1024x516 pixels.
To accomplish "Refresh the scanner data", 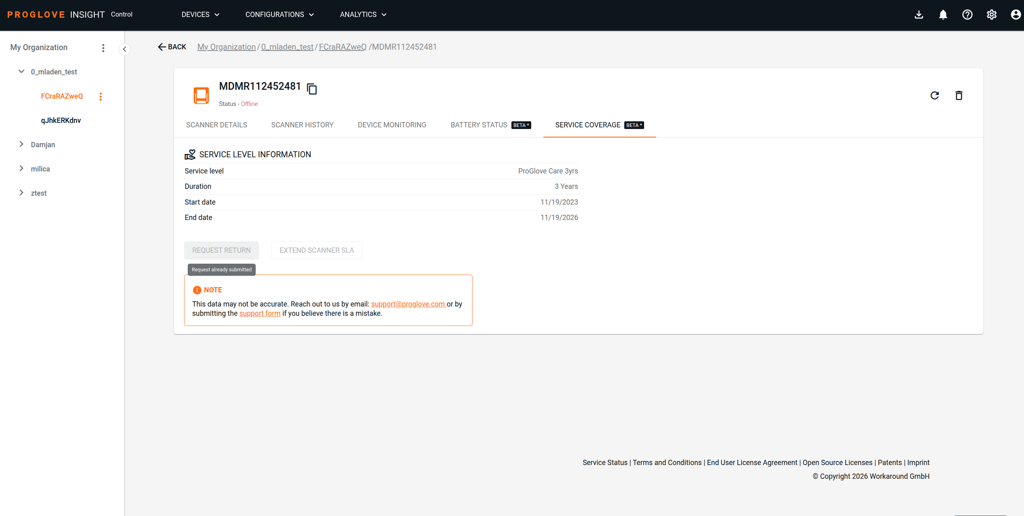I will pyautogui.click(x=935, y=95).
